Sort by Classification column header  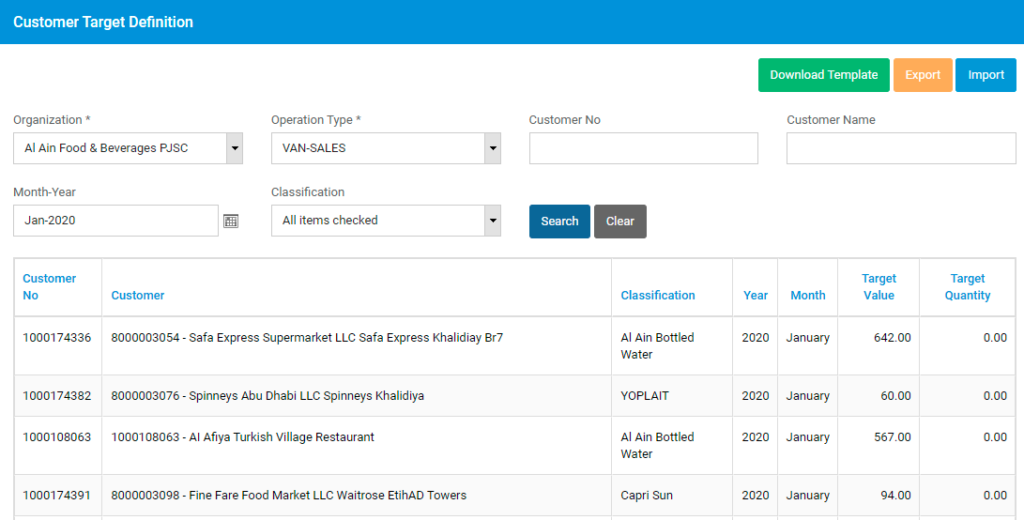tap(658, 295)
